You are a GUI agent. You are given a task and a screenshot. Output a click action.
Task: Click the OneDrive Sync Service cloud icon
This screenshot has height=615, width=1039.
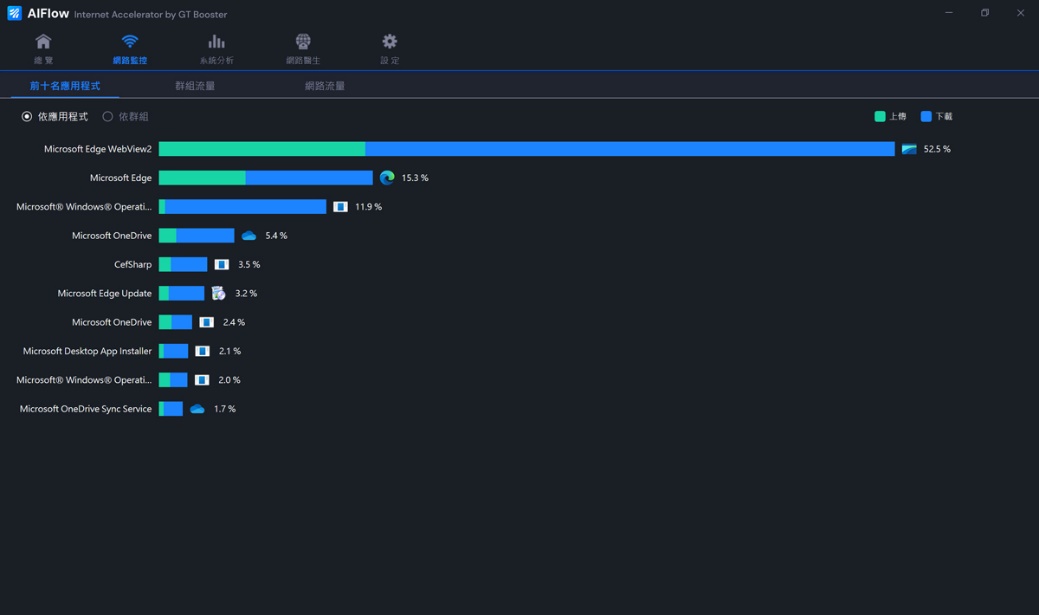coord(197,409)
